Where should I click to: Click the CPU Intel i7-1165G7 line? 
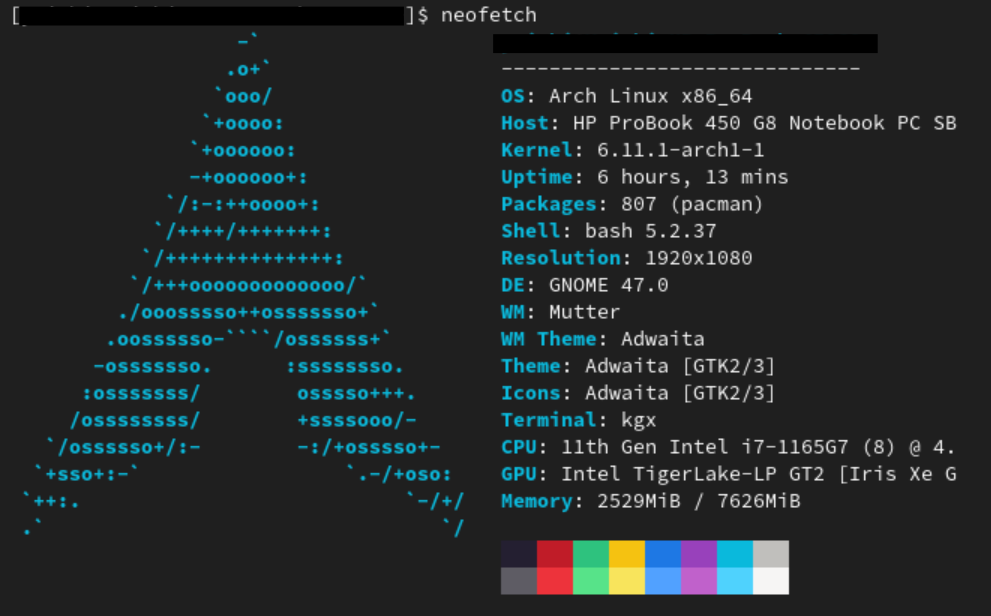pos(728,447)
